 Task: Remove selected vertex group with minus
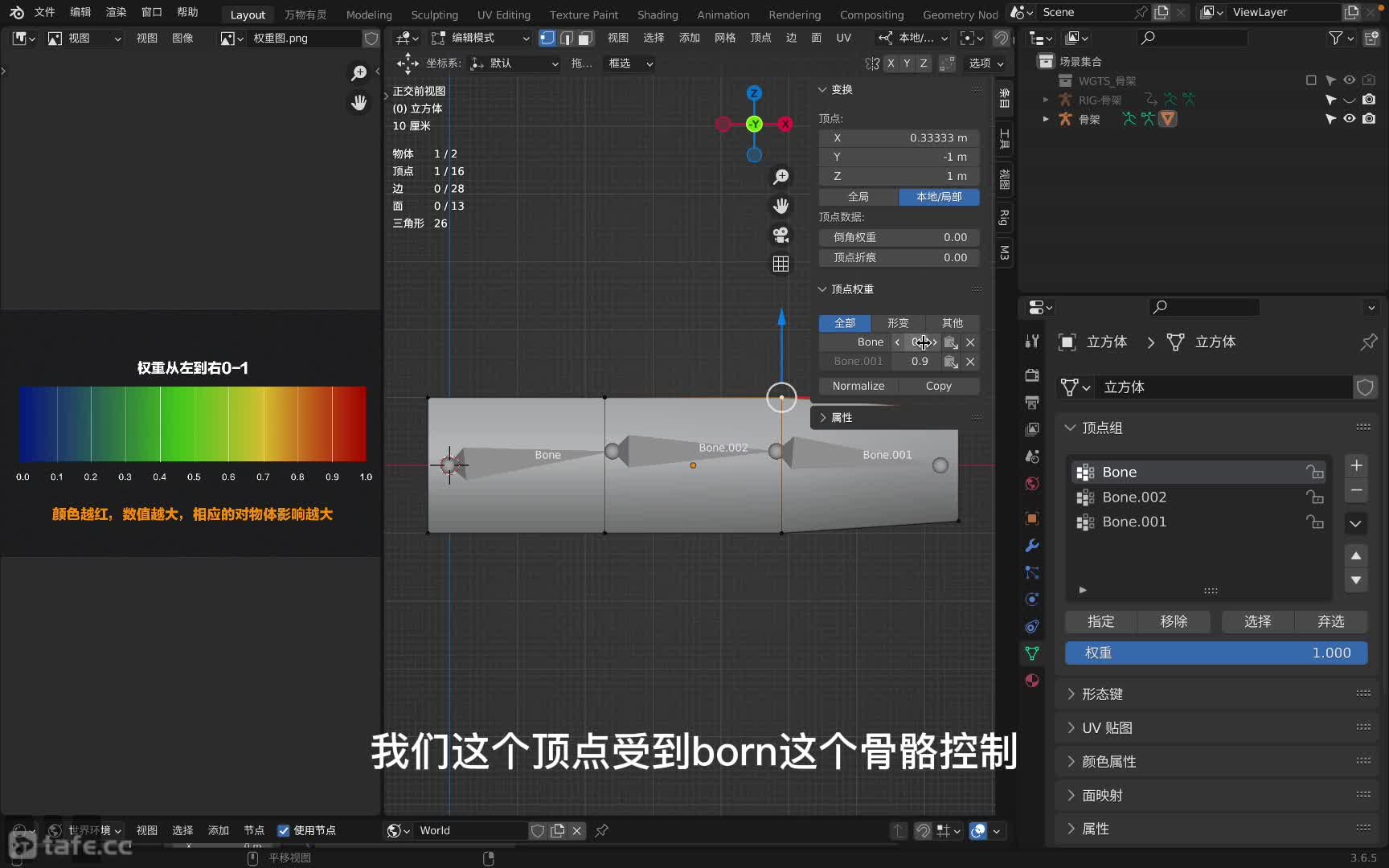click(x=1356, y=490)
